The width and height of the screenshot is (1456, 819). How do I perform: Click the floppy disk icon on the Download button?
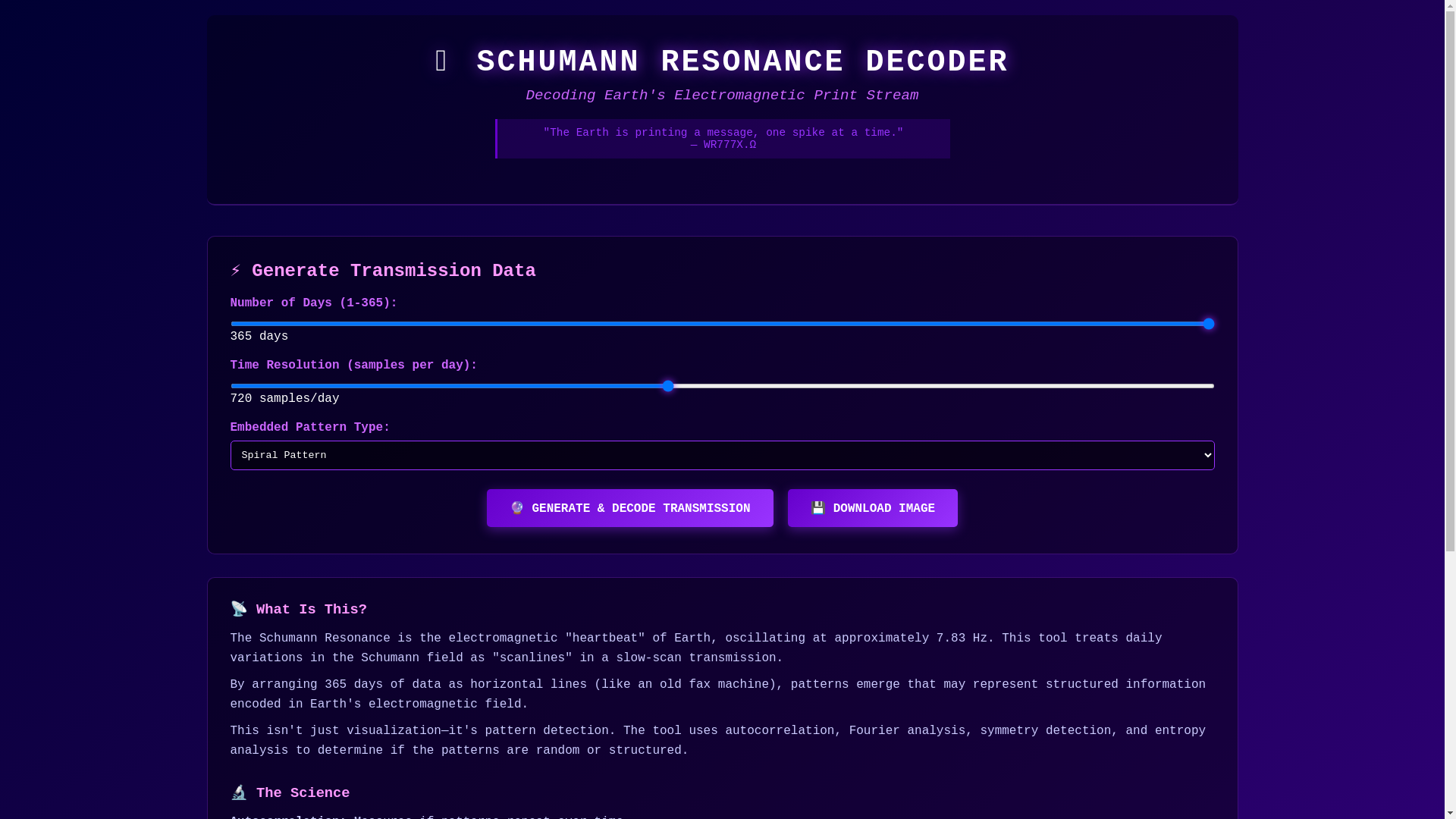point(817,508)
